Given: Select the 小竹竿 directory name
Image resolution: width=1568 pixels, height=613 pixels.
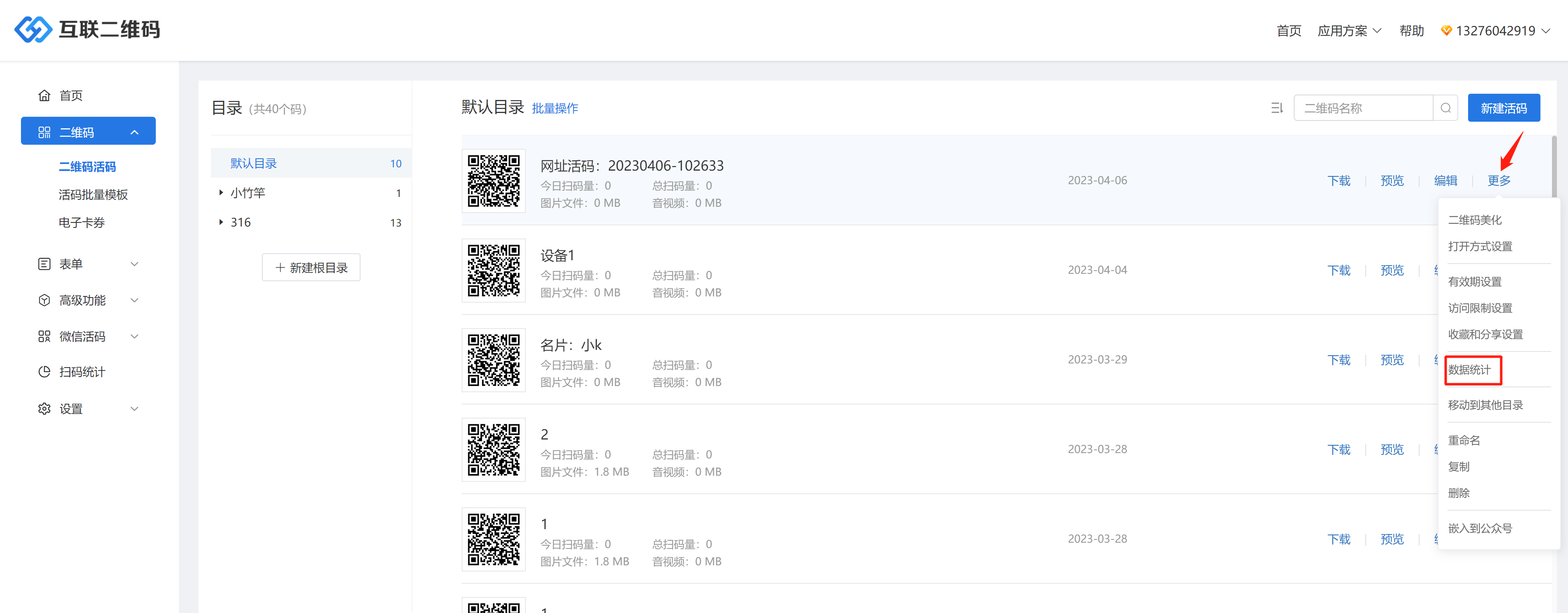Looking at the screenshot, I should point(248,192).
